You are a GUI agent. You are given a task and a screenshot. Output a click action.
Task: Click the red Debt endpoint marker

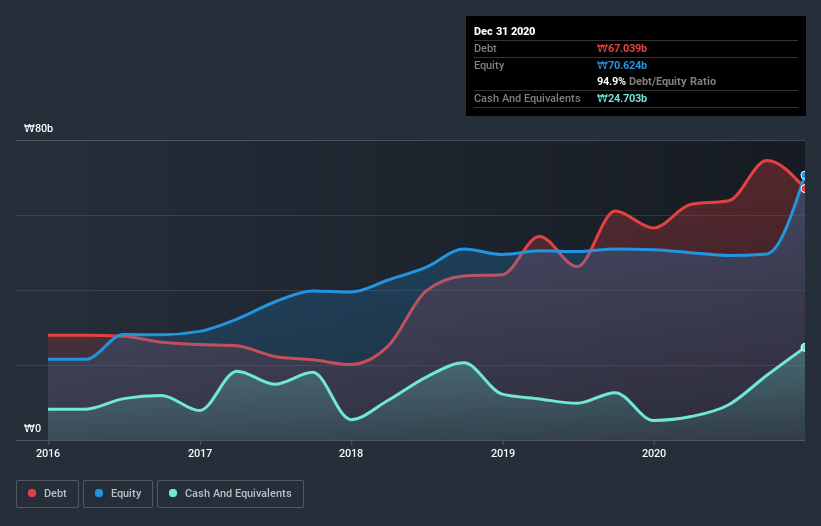pyautogui.click(x=804, y=188)
